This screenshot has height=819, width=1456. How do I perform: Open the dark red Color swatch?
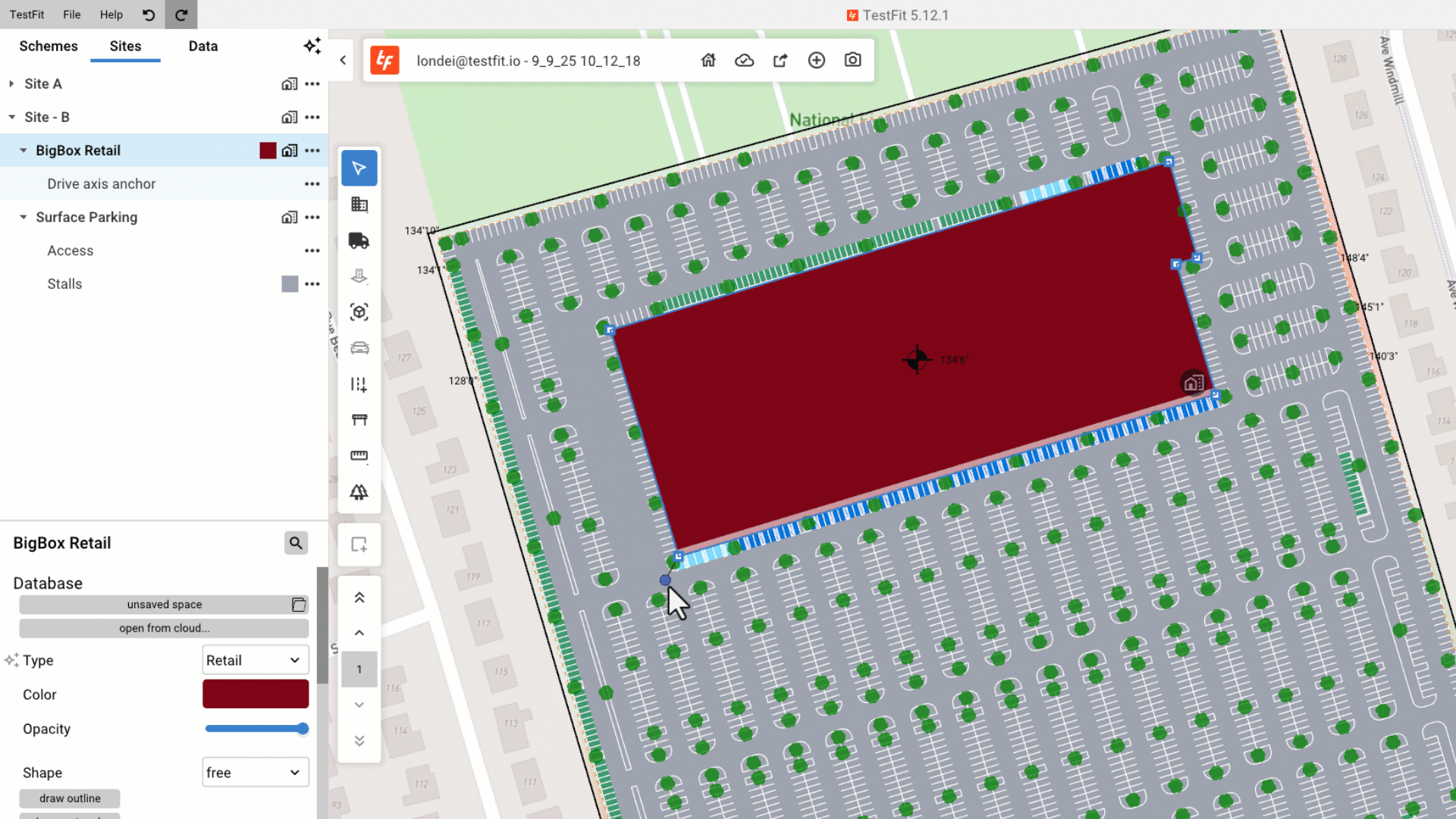(255, 694)
